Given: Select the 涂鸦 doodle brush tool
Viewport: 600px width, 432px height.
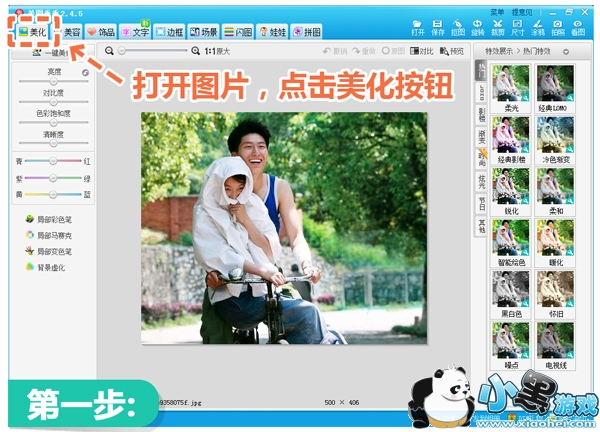Looking at the screenshot, I should tap(538, 28).
